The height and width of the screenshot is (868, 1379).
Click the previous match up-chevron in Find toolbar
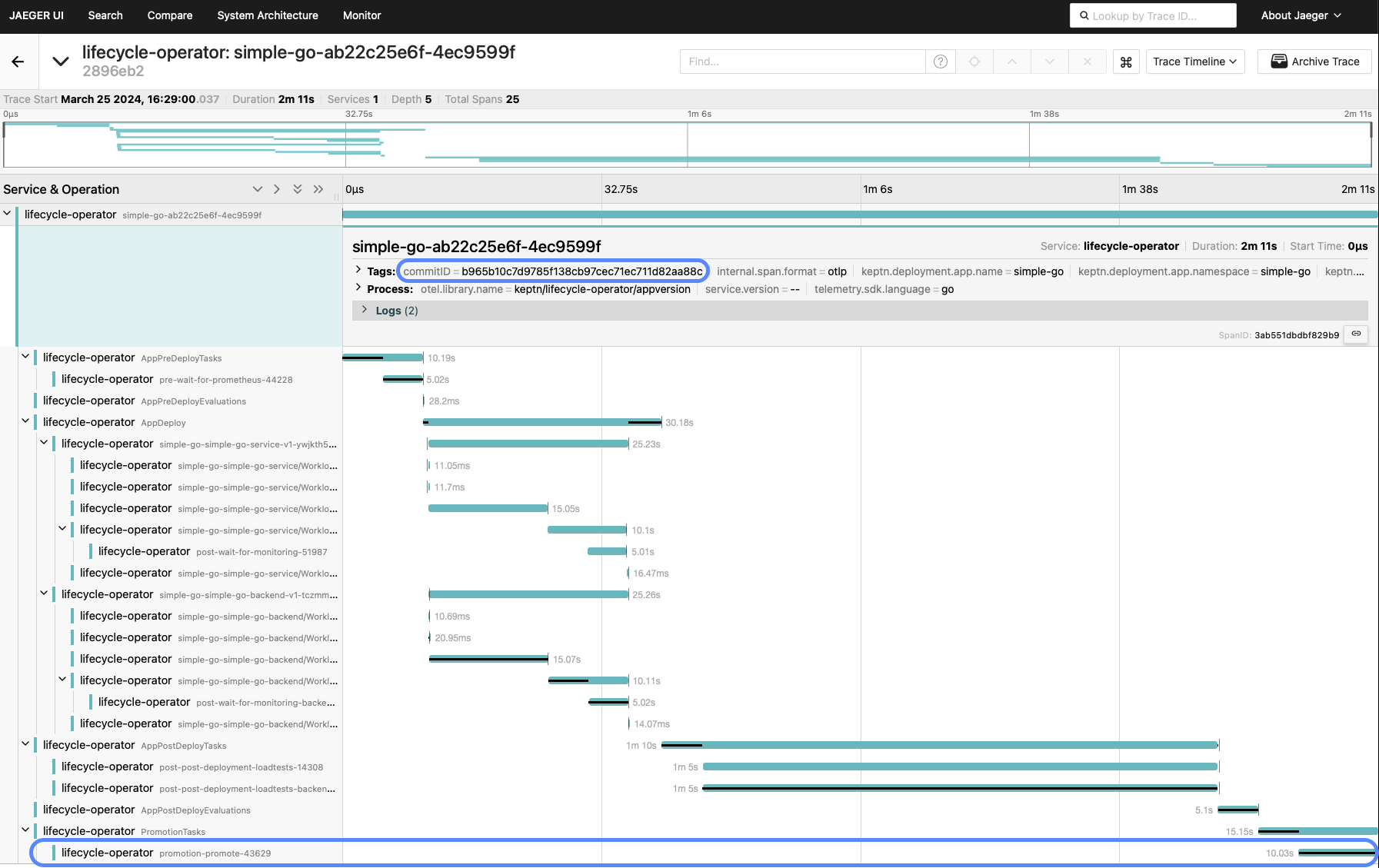[x=1012, y=62]
